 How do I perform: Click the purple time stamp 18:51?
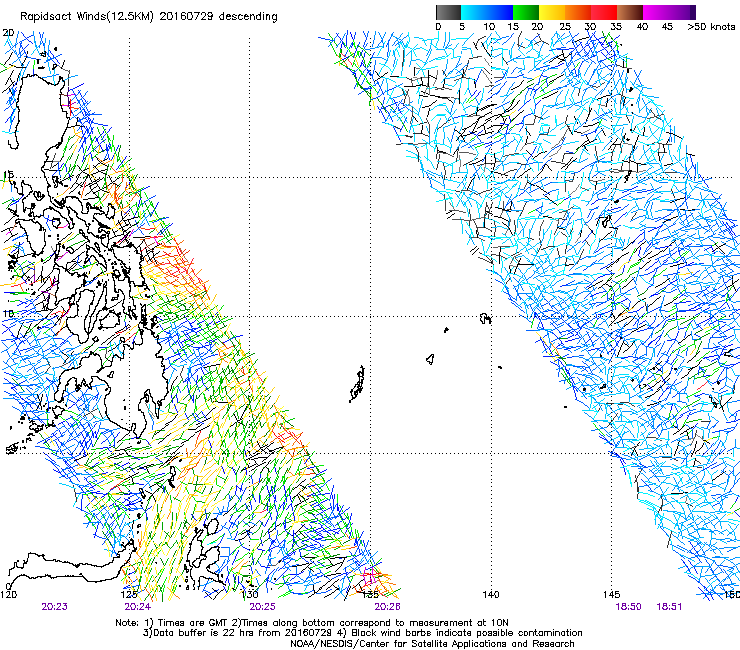click(669, 607)
